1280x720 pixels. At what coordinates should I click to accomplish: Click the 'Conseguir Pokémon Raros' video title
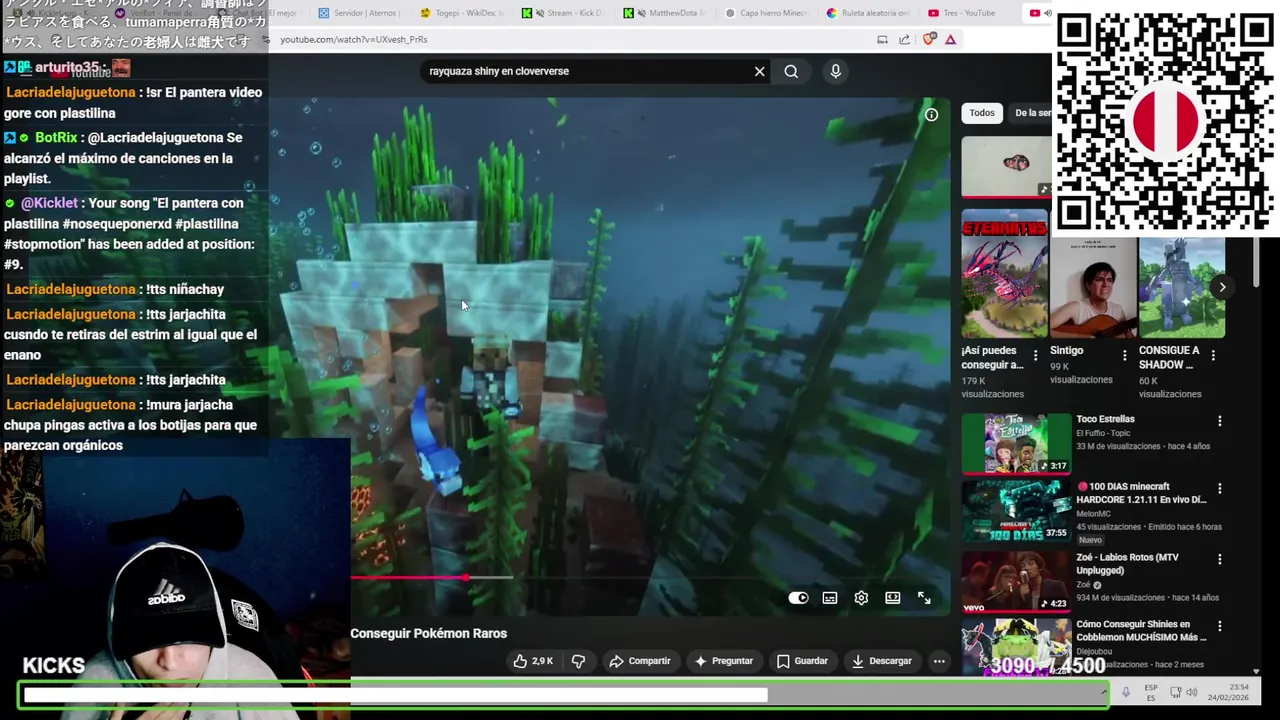pos(428,633)
